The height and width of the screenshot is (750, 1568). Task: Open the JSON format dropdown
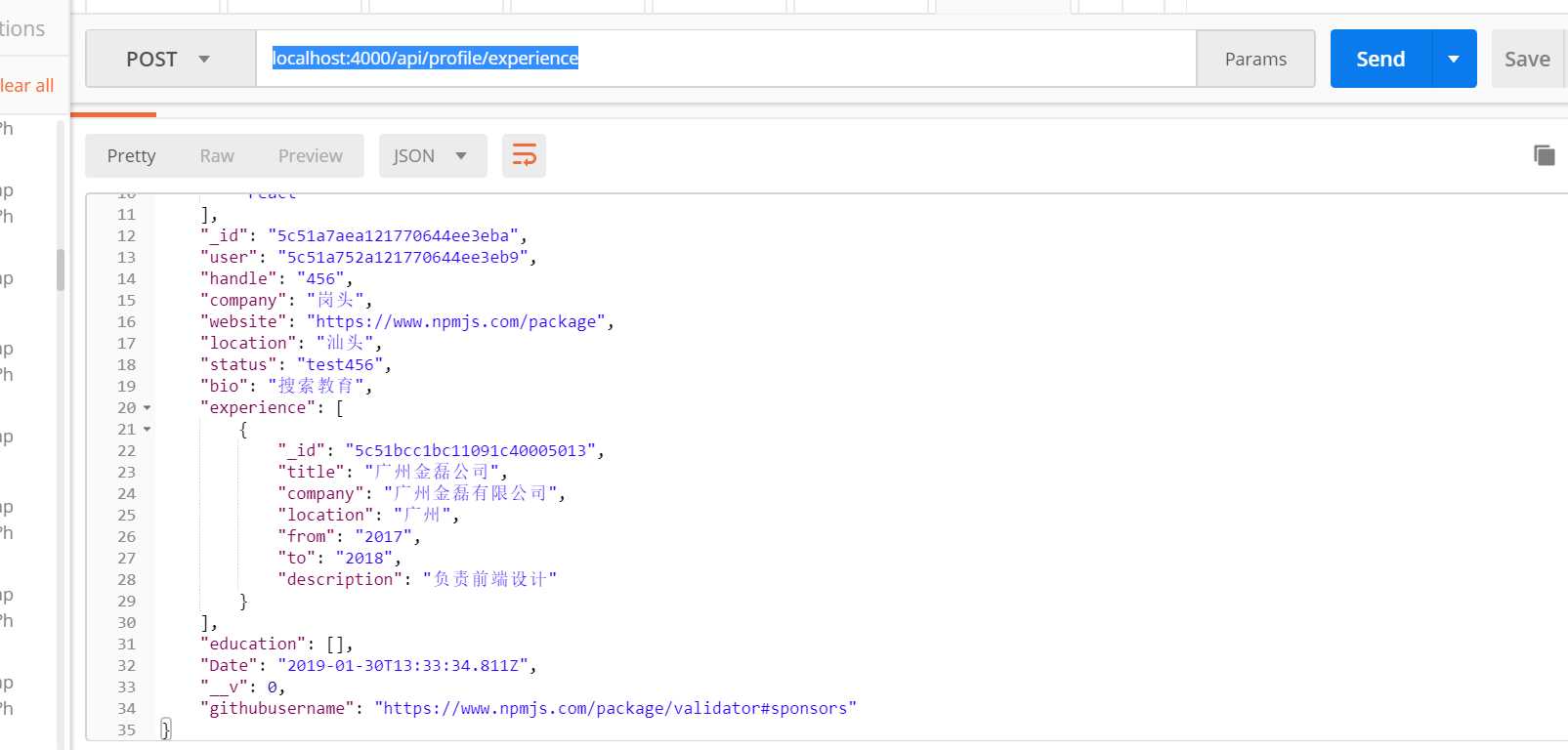click(433, 156)
